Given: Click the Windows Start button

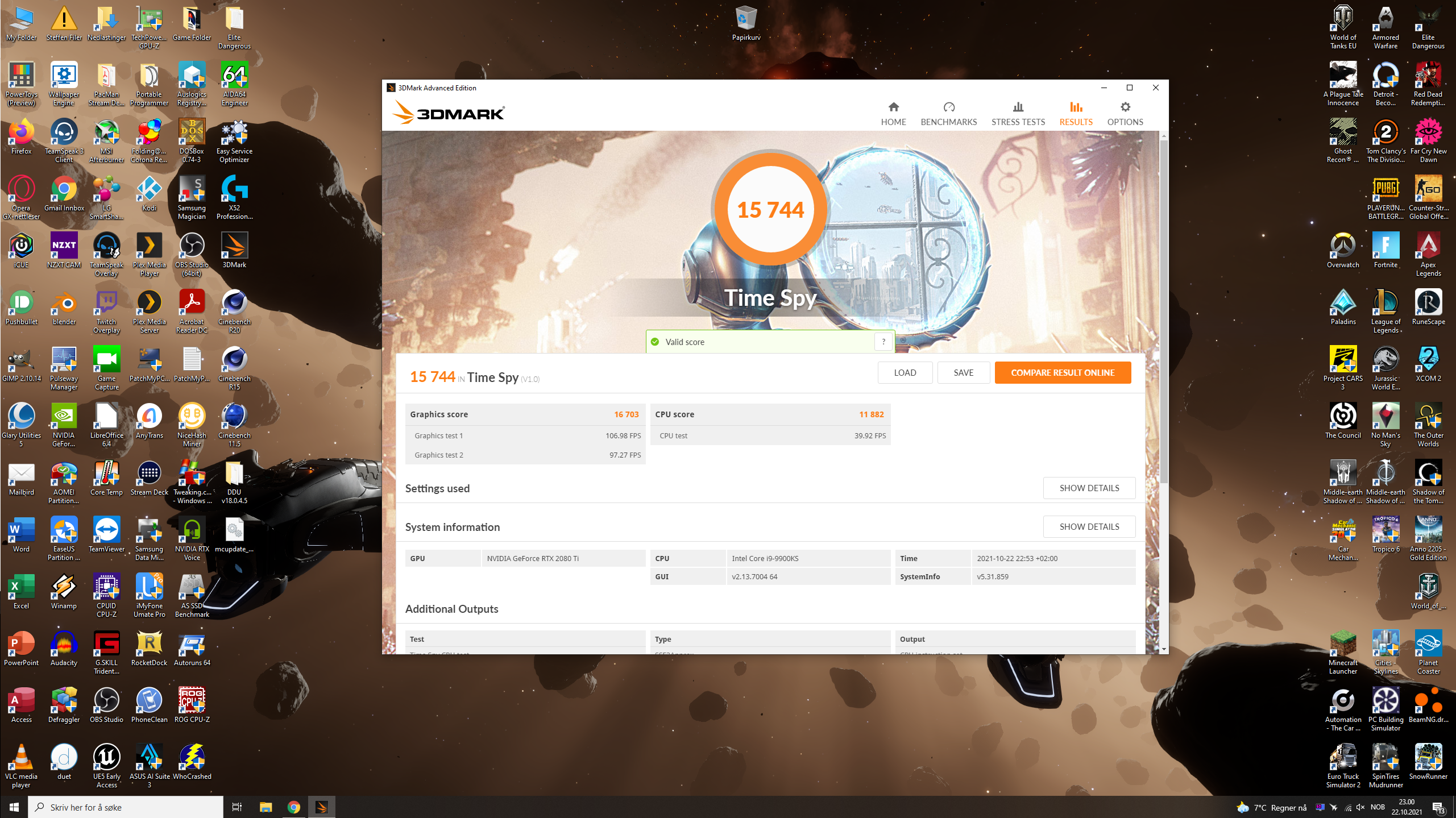Looking at the screenshot, I should 14,807.
